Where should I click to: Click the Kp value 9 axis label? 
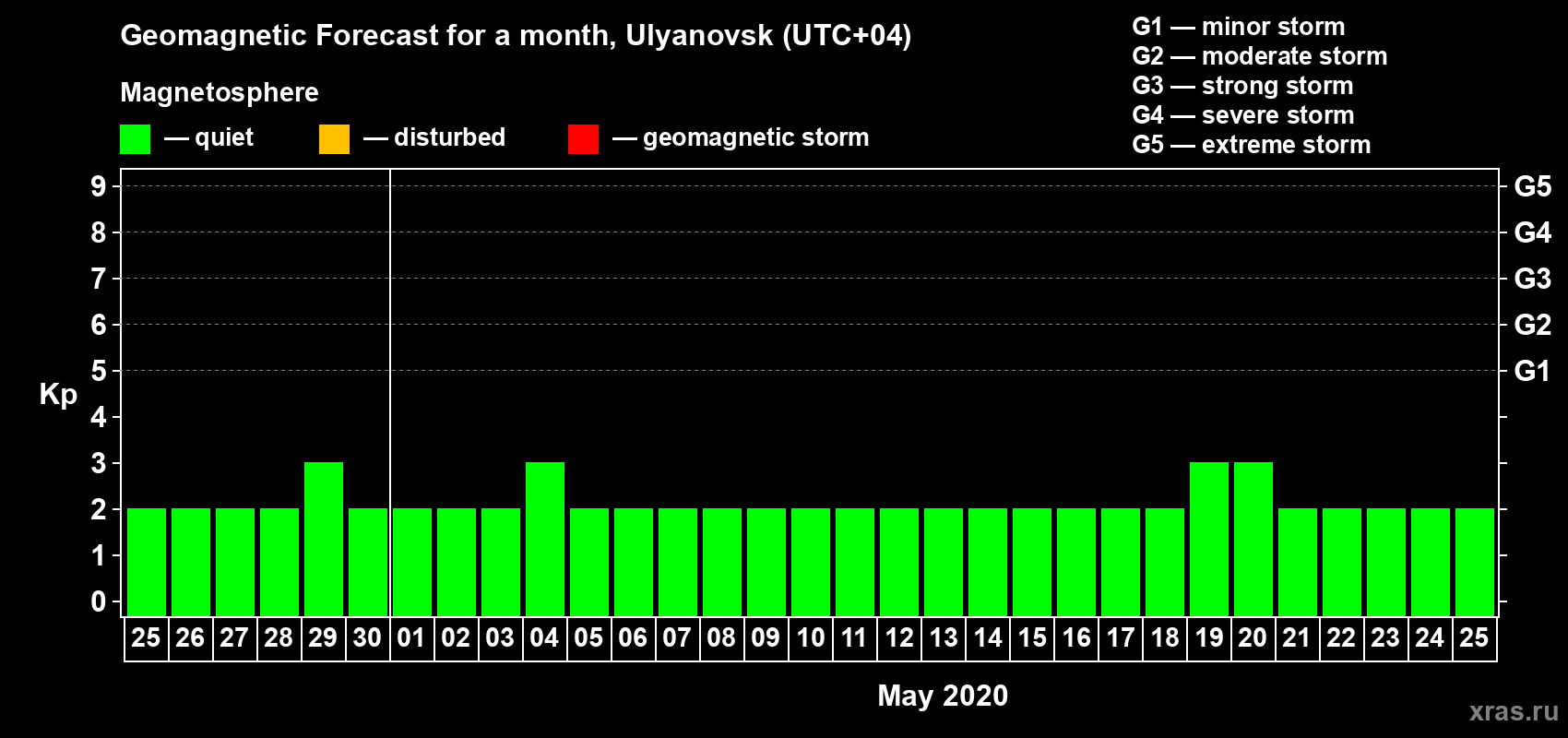[99, 186]
